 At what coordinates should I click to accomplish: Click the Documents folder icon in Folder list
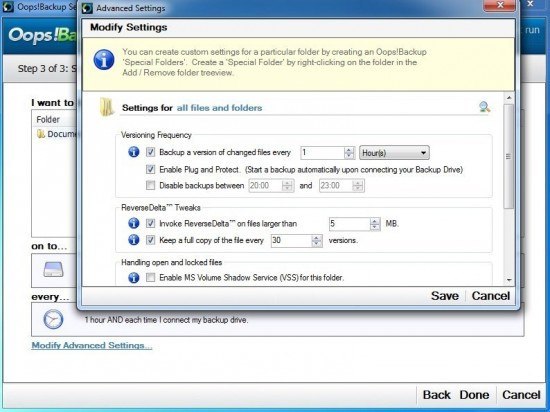coord(41,134)
